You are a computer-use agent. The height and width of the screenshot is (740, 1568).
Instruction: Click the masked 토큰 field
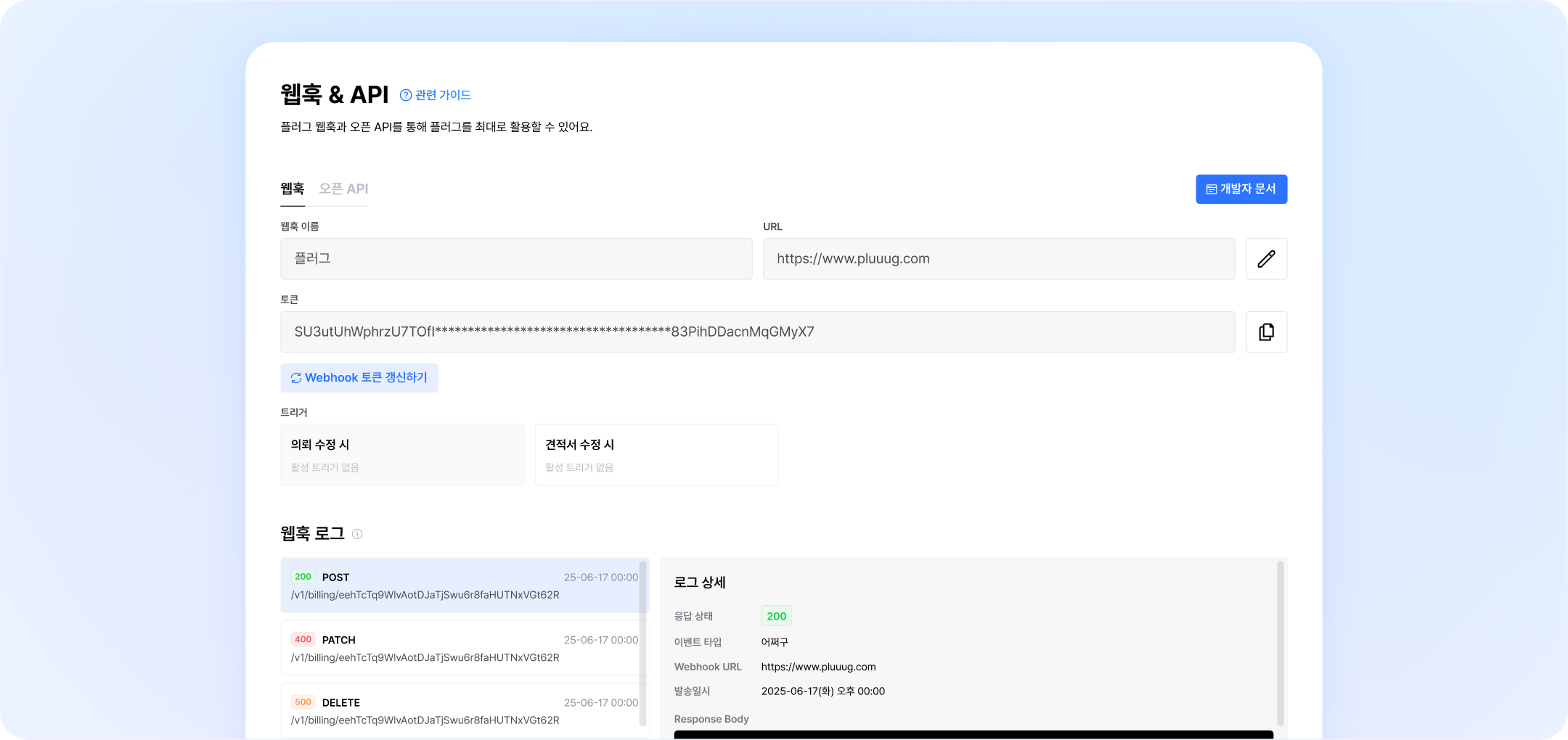pyautogui.click(x=758, y=332)
